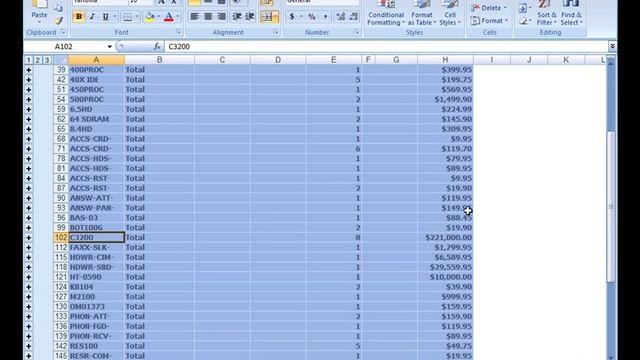
Task: Click in the formula bar showing C3200
Action: [x=386, y=47]
